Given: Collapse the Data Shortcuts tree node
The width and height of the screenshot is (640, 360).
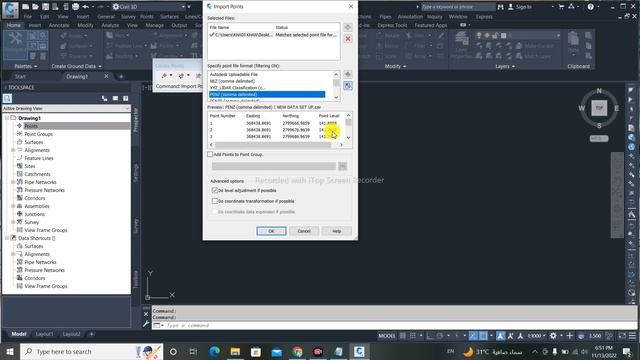Looking at the screenshot, I should click(7, 238).
